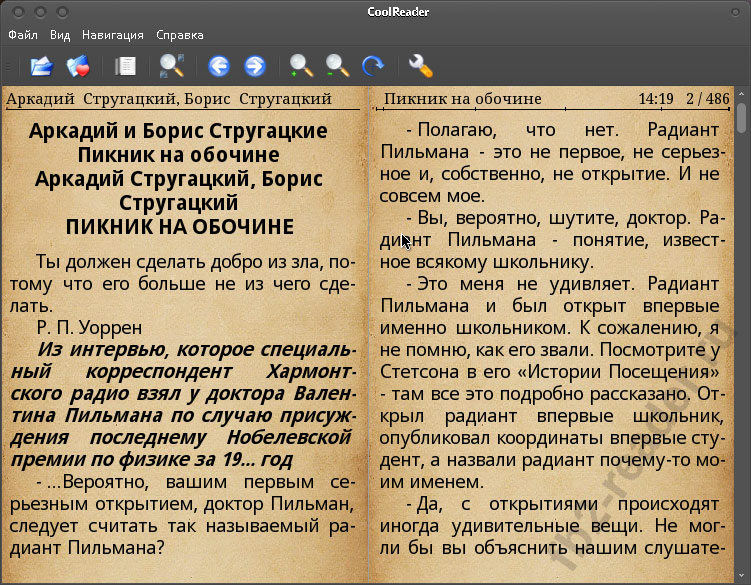Click the scrollbar down arrow at the bottom
Image resolution: width=751 pixels, height=585 pixels.
point(742,576)
